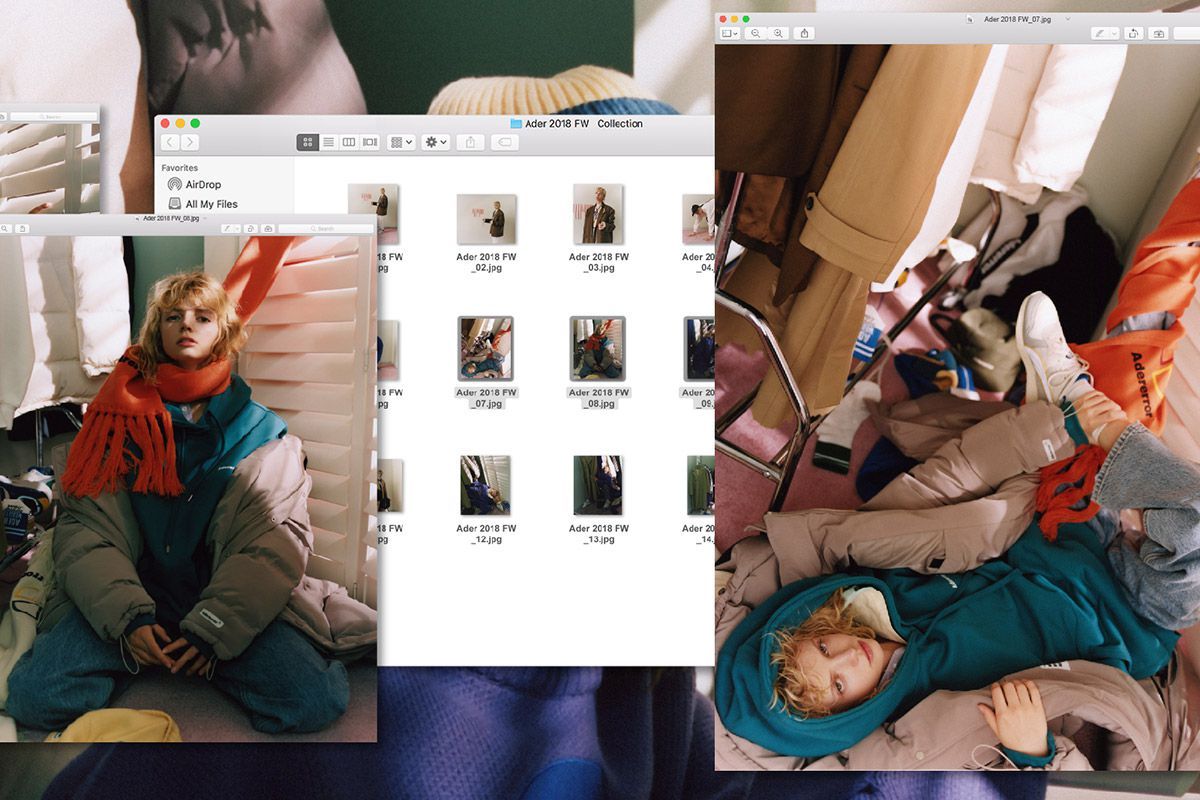Click the Ader 2018 FW_03.jpg file name
The width and height of the screenshot is (1200, 800).
point(598,262)
